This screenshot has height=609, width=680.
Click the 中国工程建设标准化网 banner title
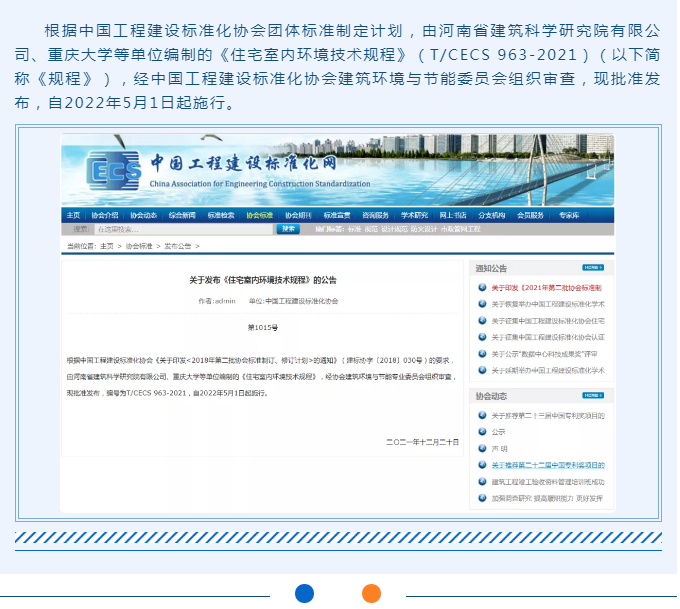tap(244, 163)
